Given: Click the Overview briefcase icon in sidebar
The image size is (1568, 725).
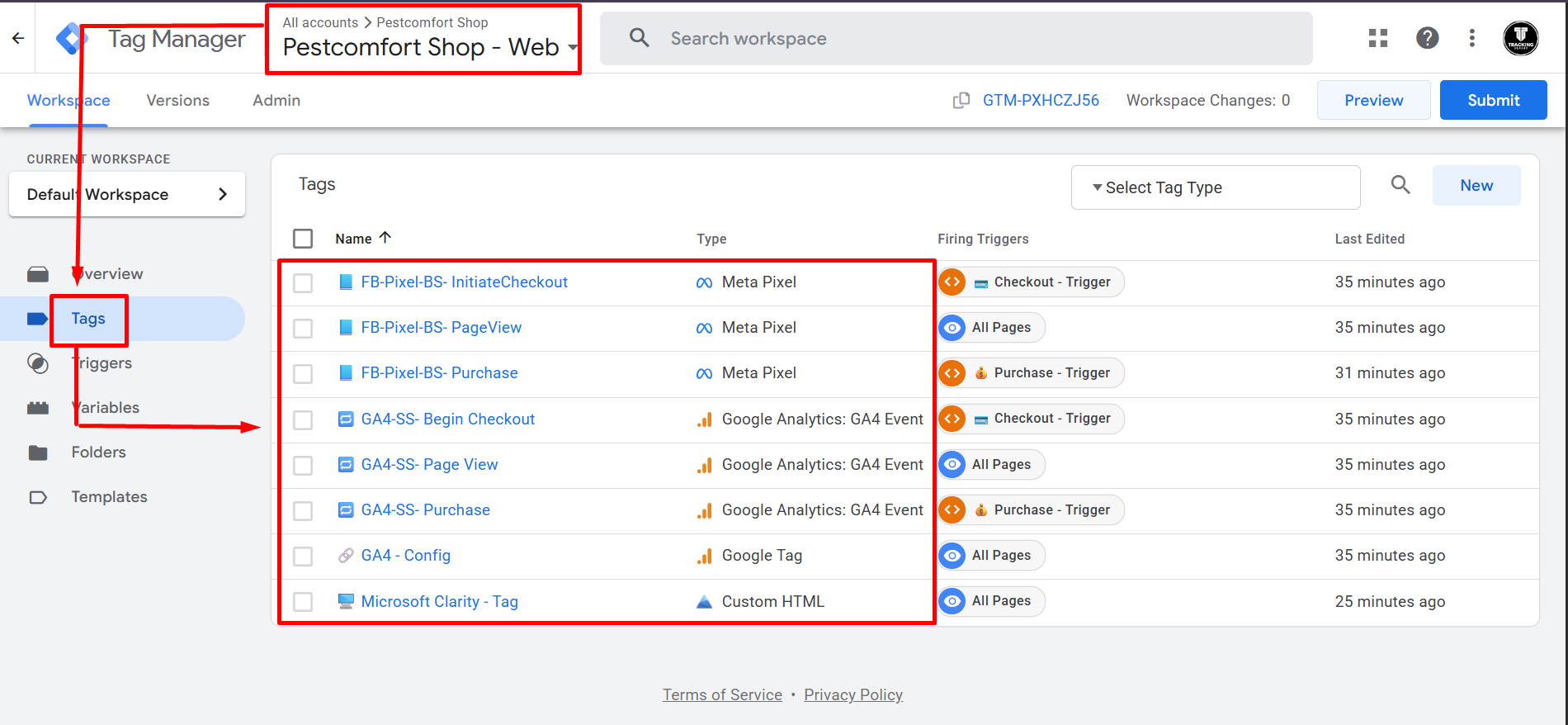Looking at the screenshot, I should tap(38, 274).
